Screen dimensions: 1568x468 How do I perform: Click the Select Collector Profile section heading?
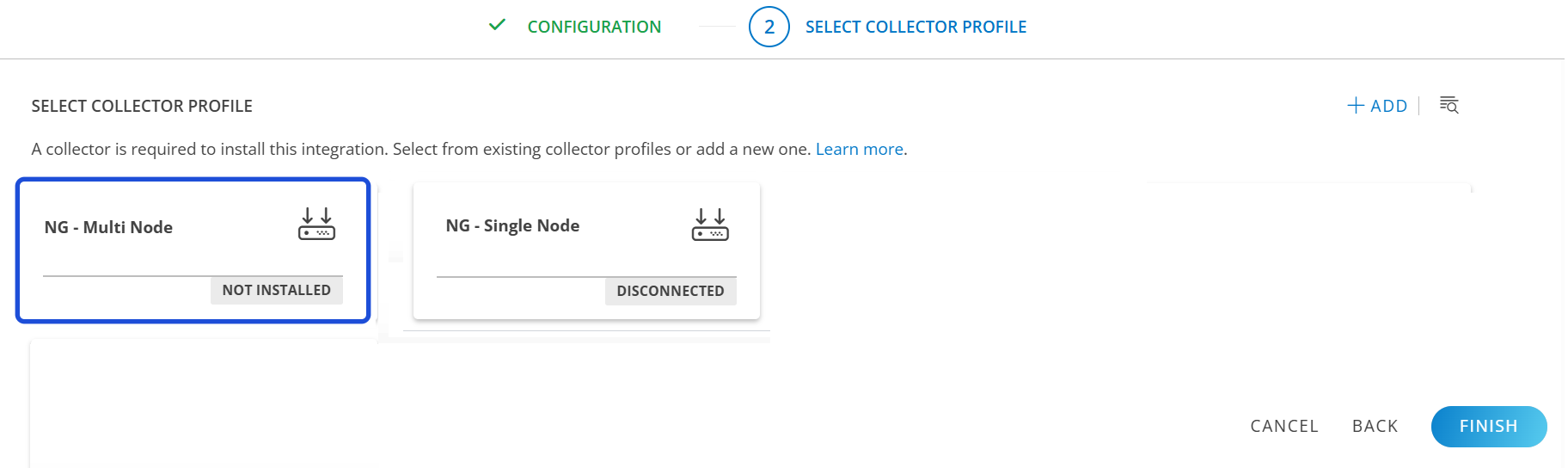142,106
